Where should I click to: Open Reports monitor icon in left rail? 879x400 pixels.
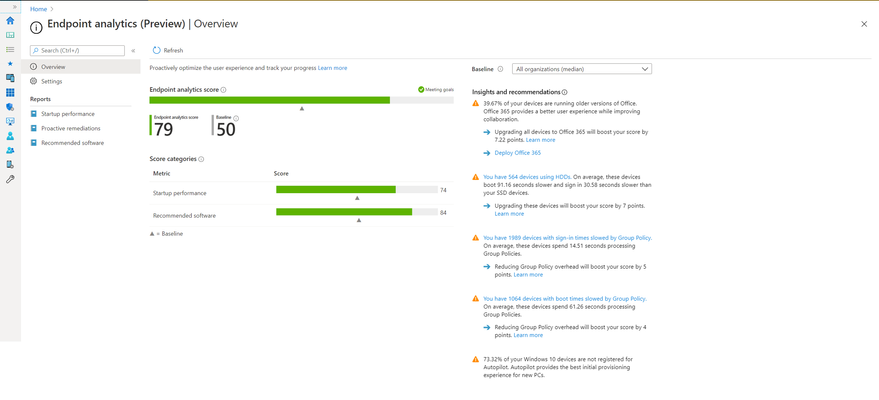tap(10, 121)
